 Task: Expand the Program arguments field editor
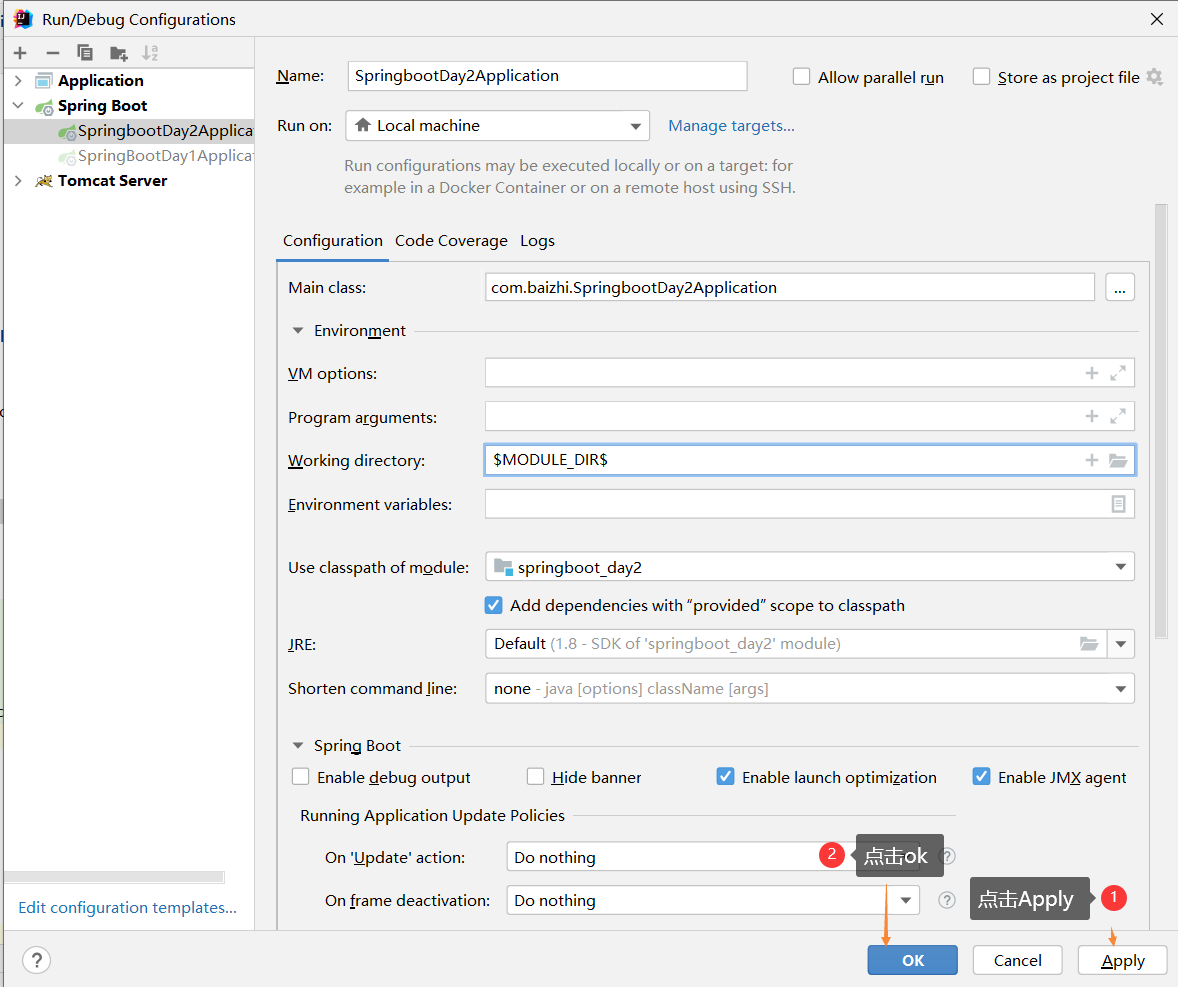coord(1118,416)
